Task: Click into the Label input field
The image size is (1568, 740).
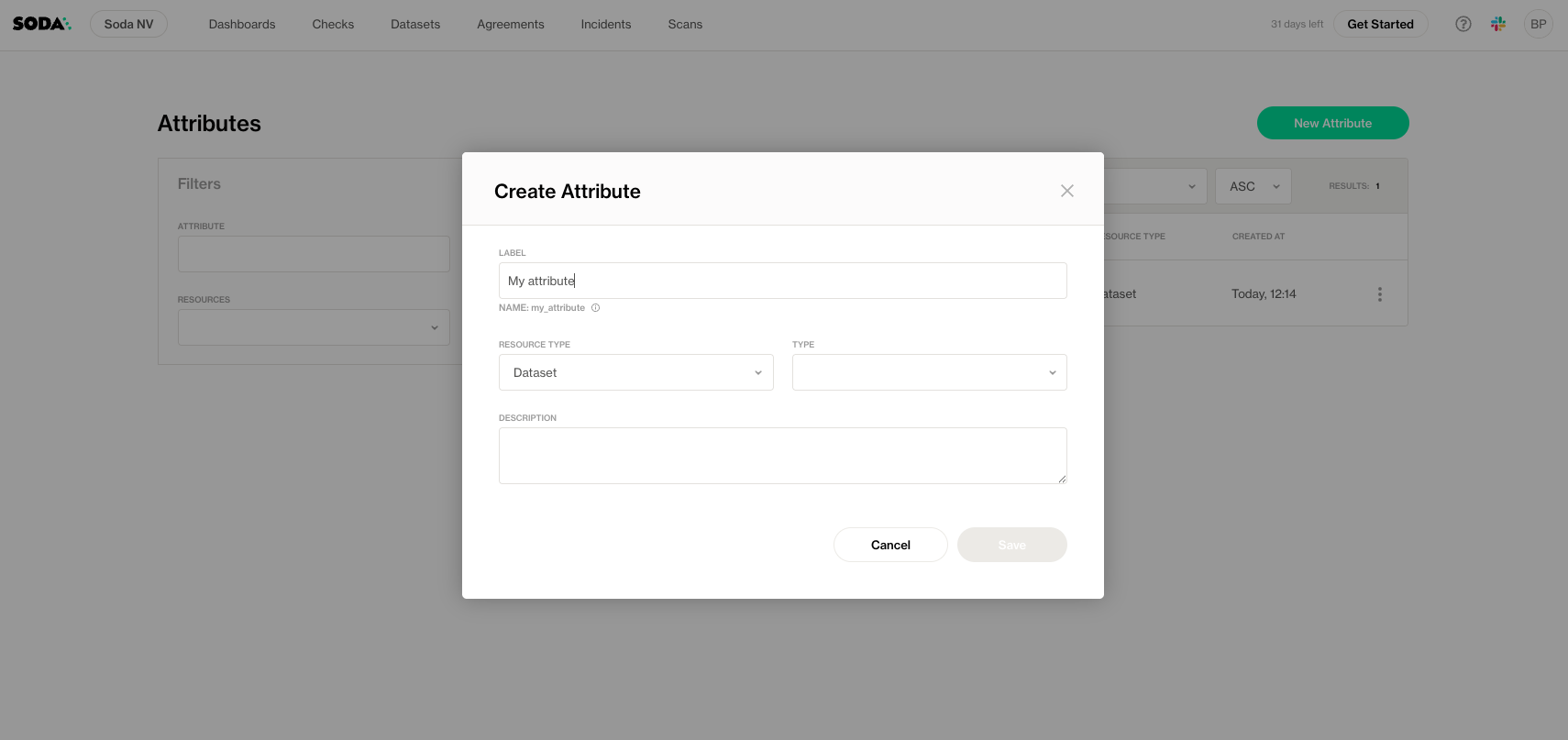Action: [782, 281]
